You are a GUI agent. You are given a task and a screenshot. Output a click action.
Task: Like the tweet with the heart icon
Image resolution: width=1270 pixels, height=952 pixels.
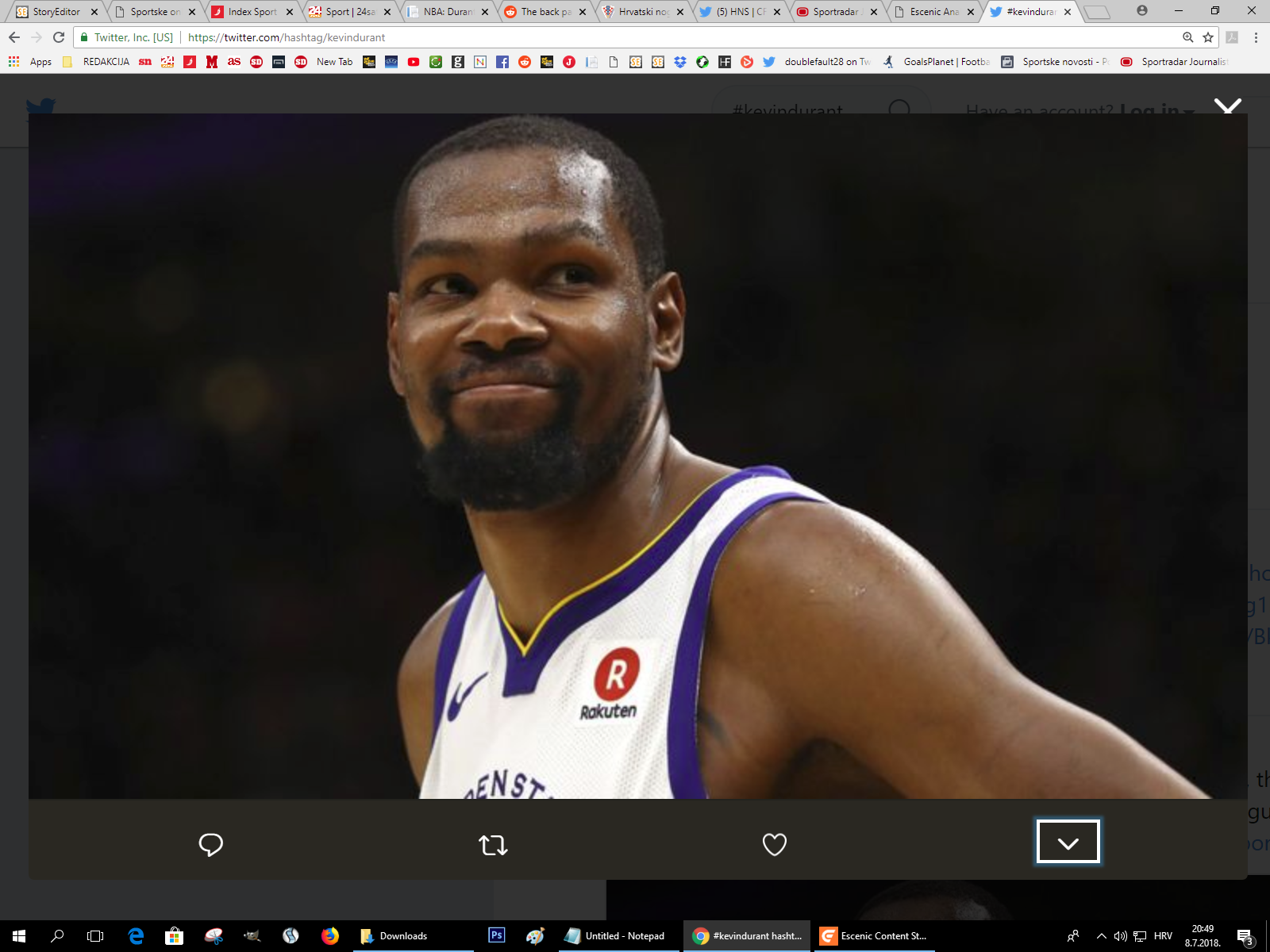pyautogui.click(x=774, y=843)
